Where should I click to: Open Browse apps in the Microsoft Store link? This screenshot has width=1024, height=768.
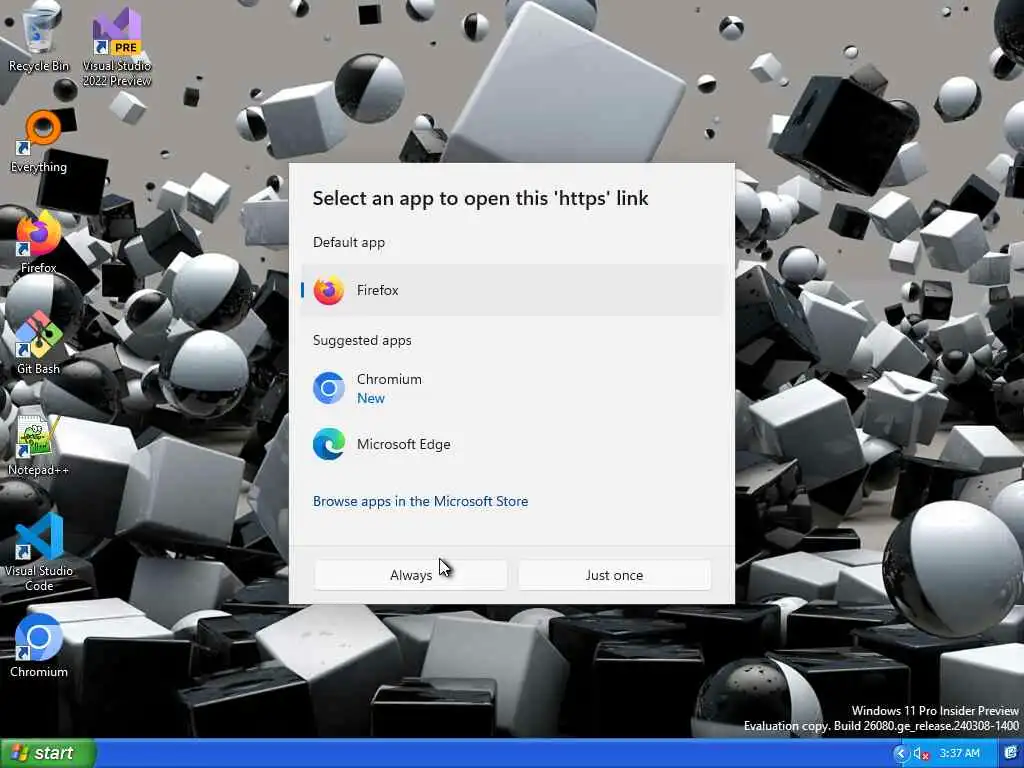click(421, 502)
